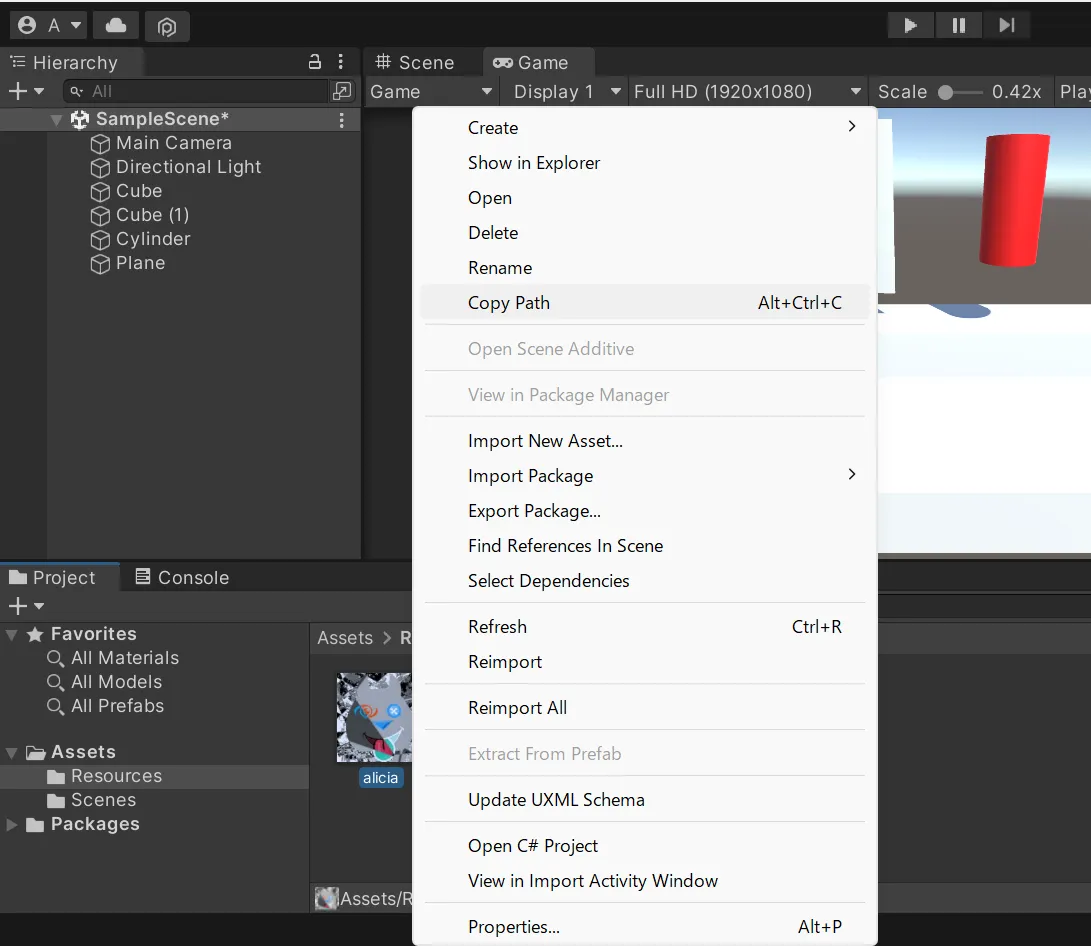Adjust the Scale slider handle

(946, 93)
